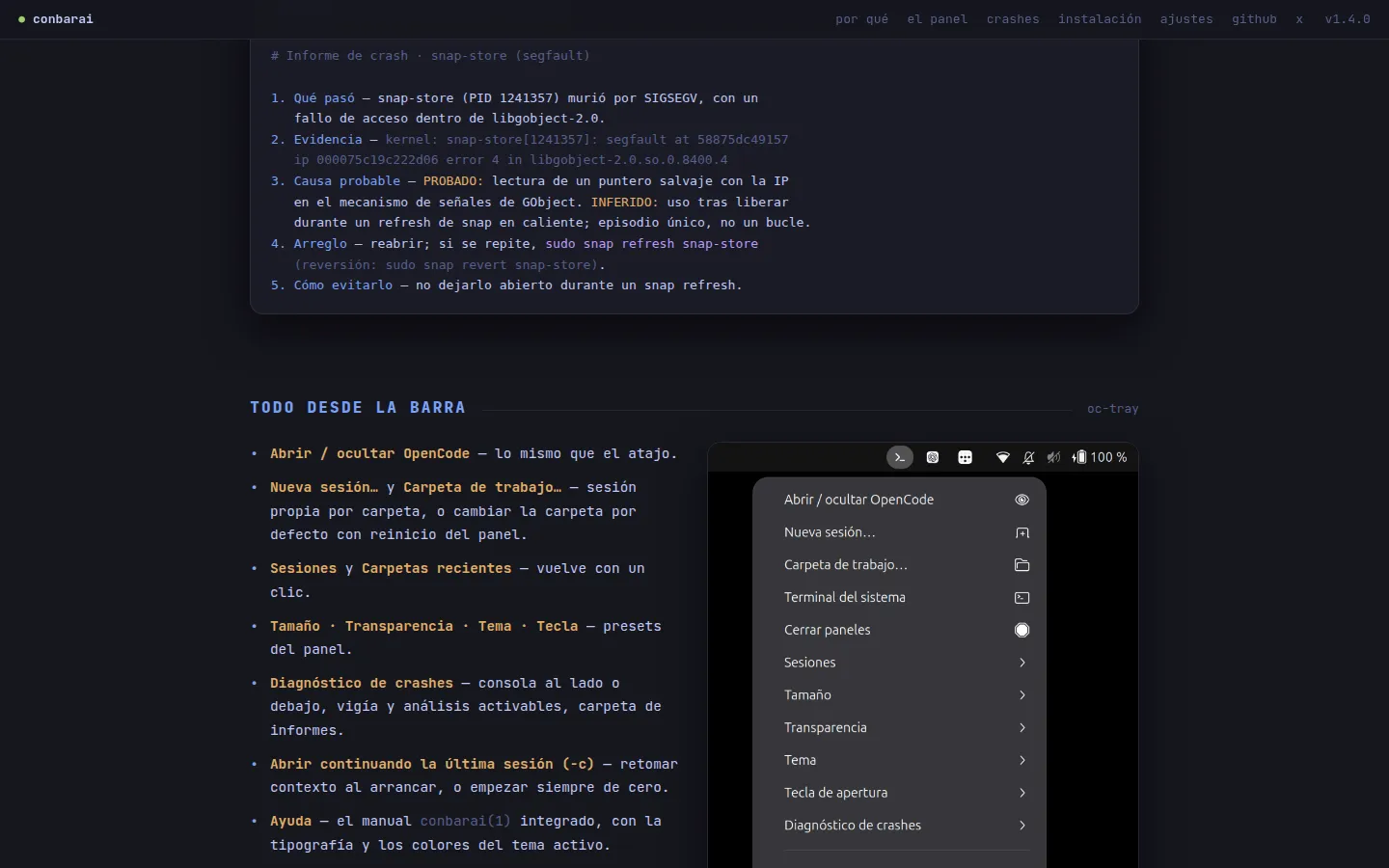
Task: Click the conbarai(1) manual reference
Action: click(x=465, y=822)
